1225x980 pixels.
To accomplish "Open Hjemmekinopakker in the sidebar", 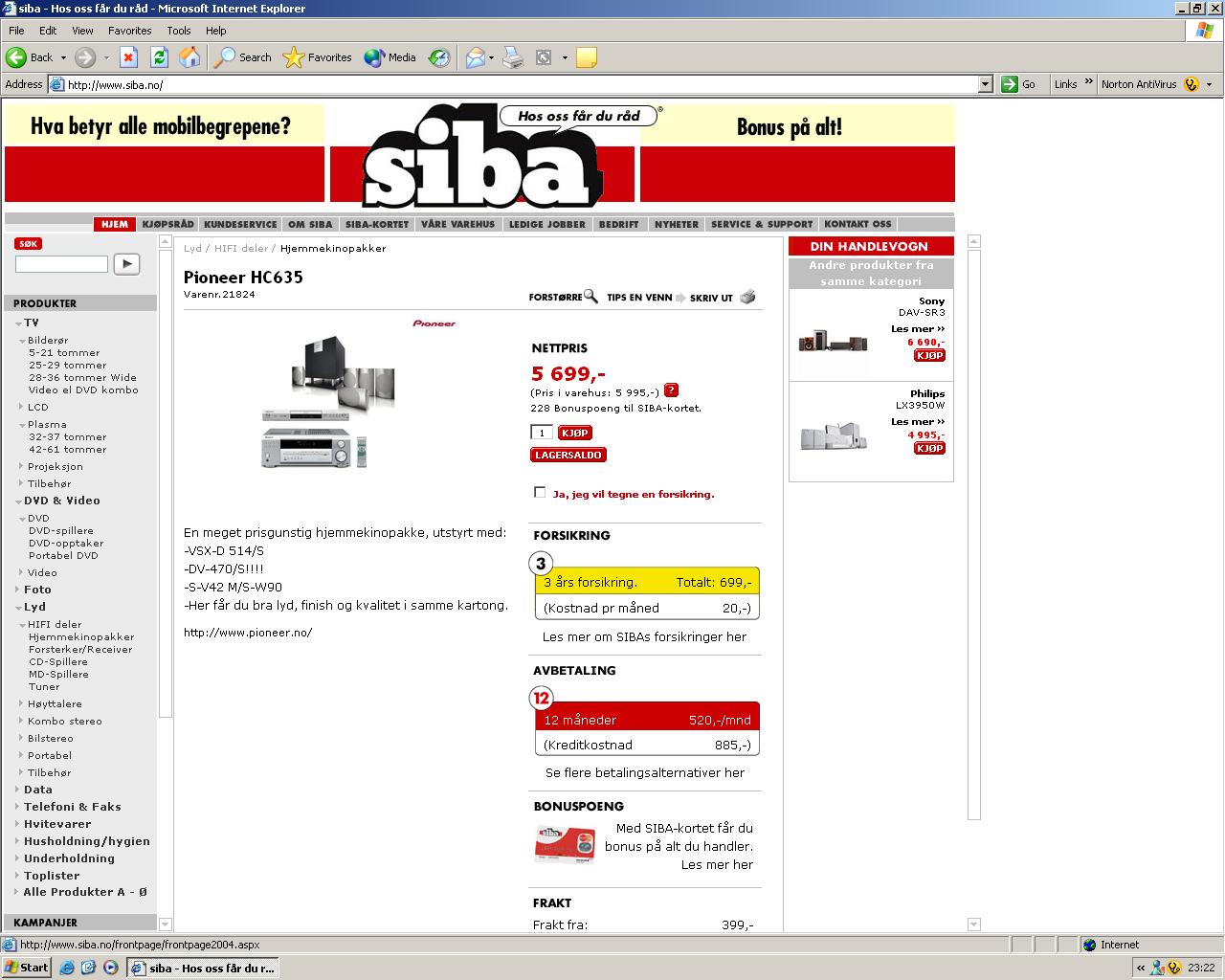I will 81,636.
